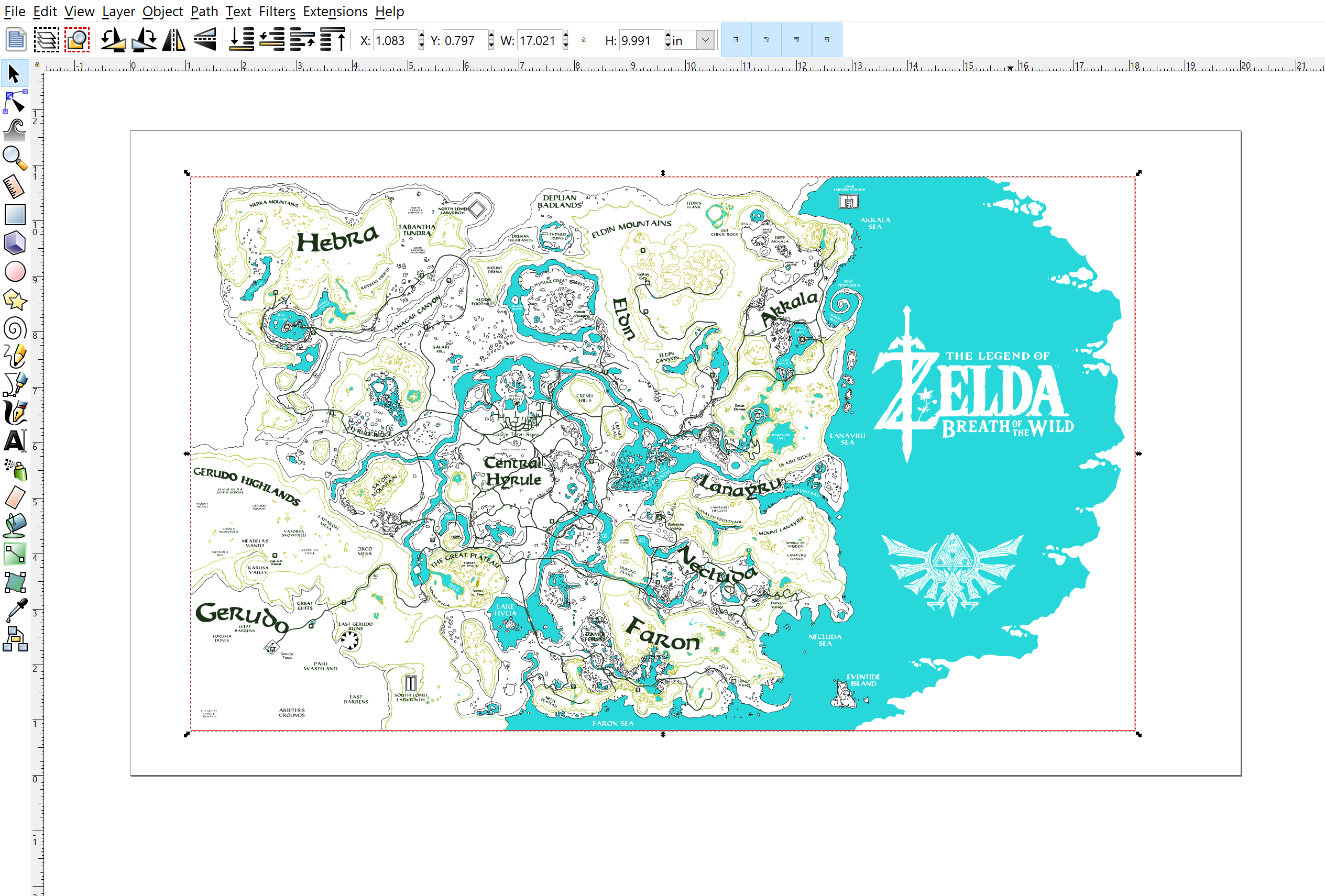Click the W width input field

pyautogui.click(x=538, y=40)
